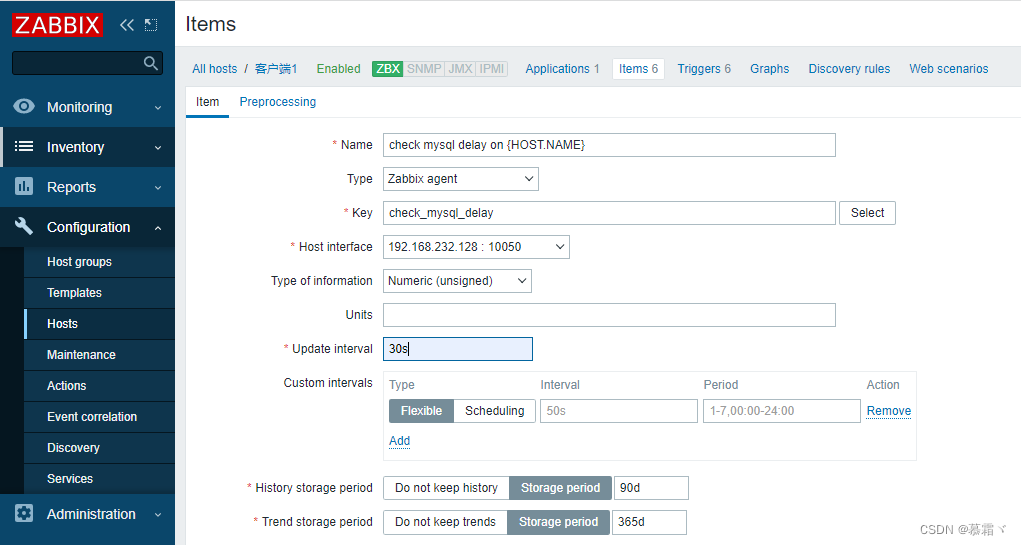
Task: Open Triggers 6 link
Action: 704,68
